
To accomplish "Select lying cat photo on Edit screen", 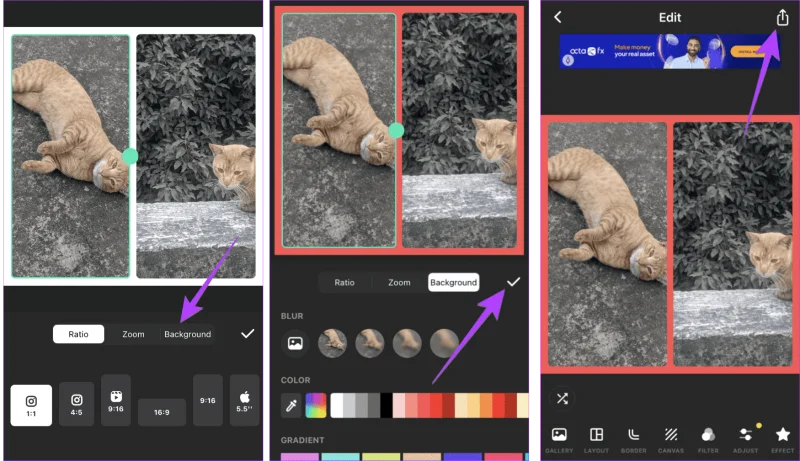I will [x=608, y=244].
